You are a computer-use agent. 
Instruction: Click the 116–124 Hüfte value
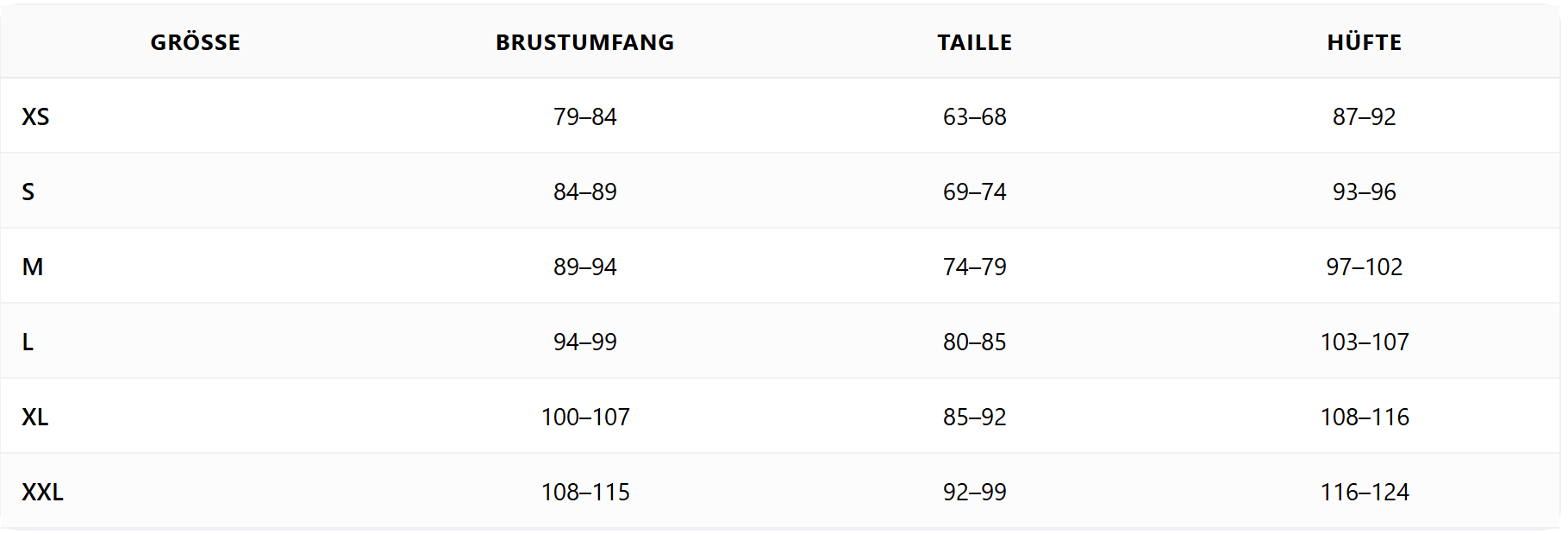point(1364,492)
